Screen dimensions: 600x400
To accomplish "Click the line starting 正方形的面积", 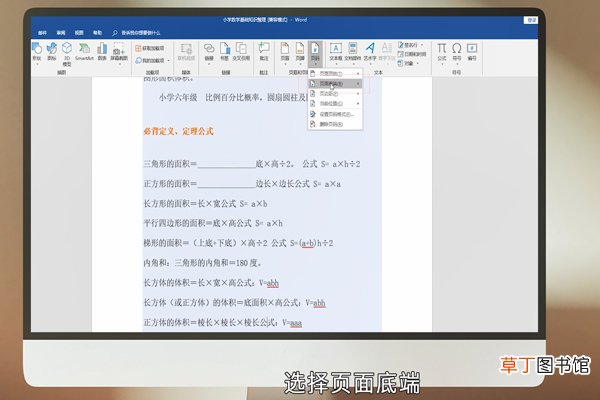I will pyautogui.click(x=242, y=184).
